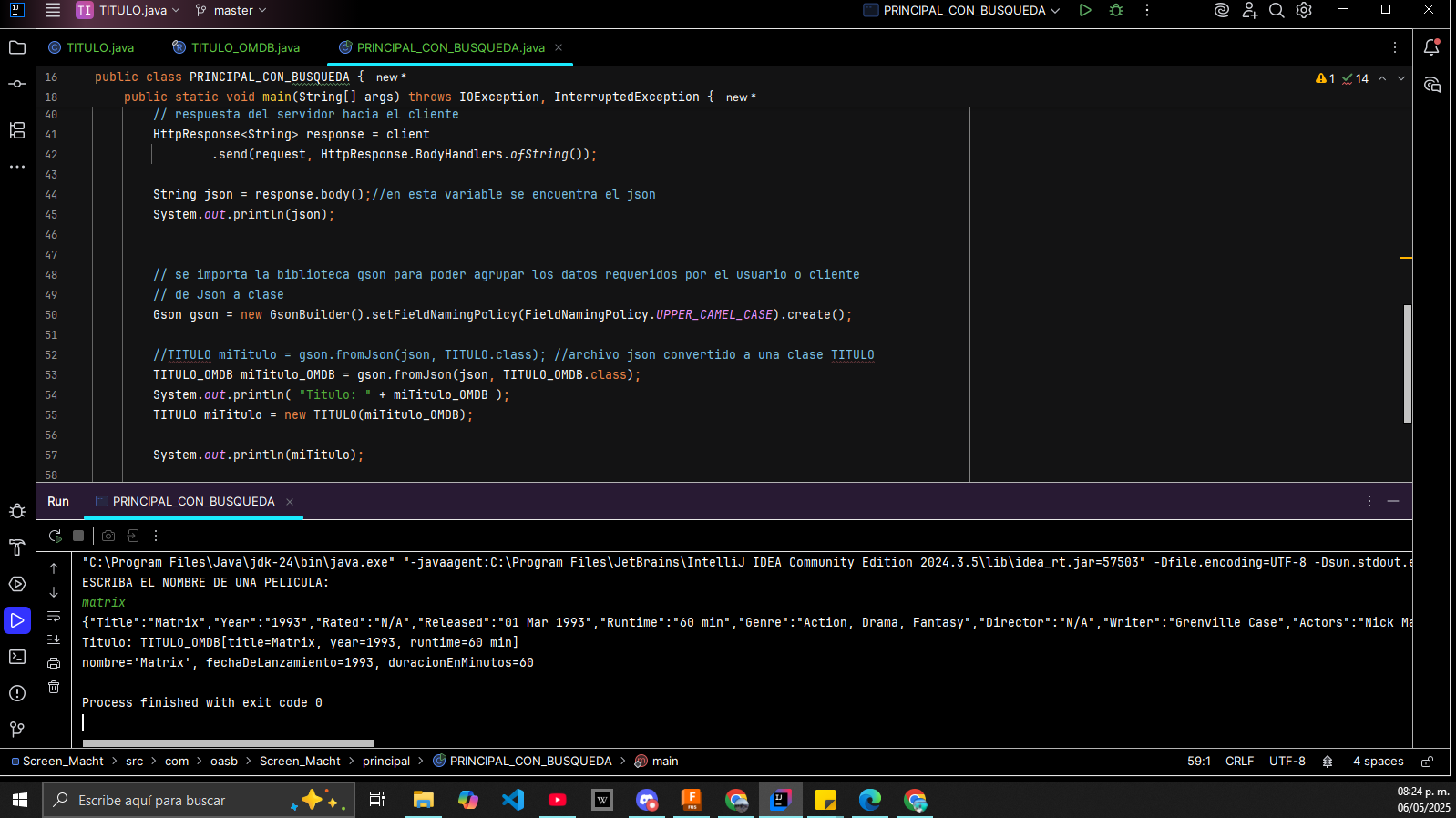Open AI chat panel on right sidebar

(1431, 85)
